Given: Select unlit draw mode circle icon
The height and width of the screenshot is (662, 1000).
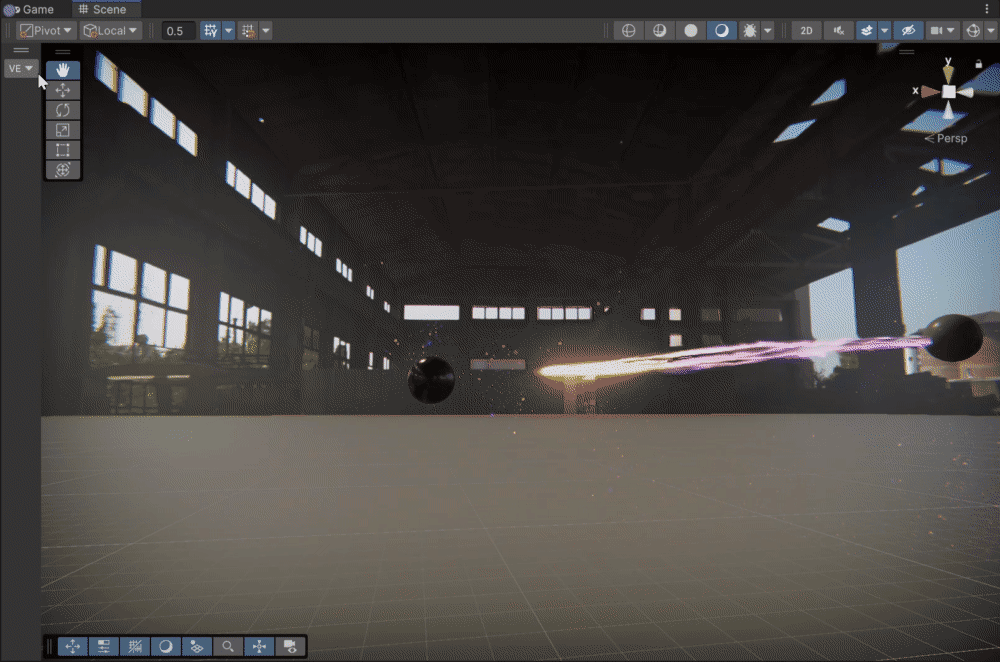Looking at the screenshot, I should coord(691,31).
